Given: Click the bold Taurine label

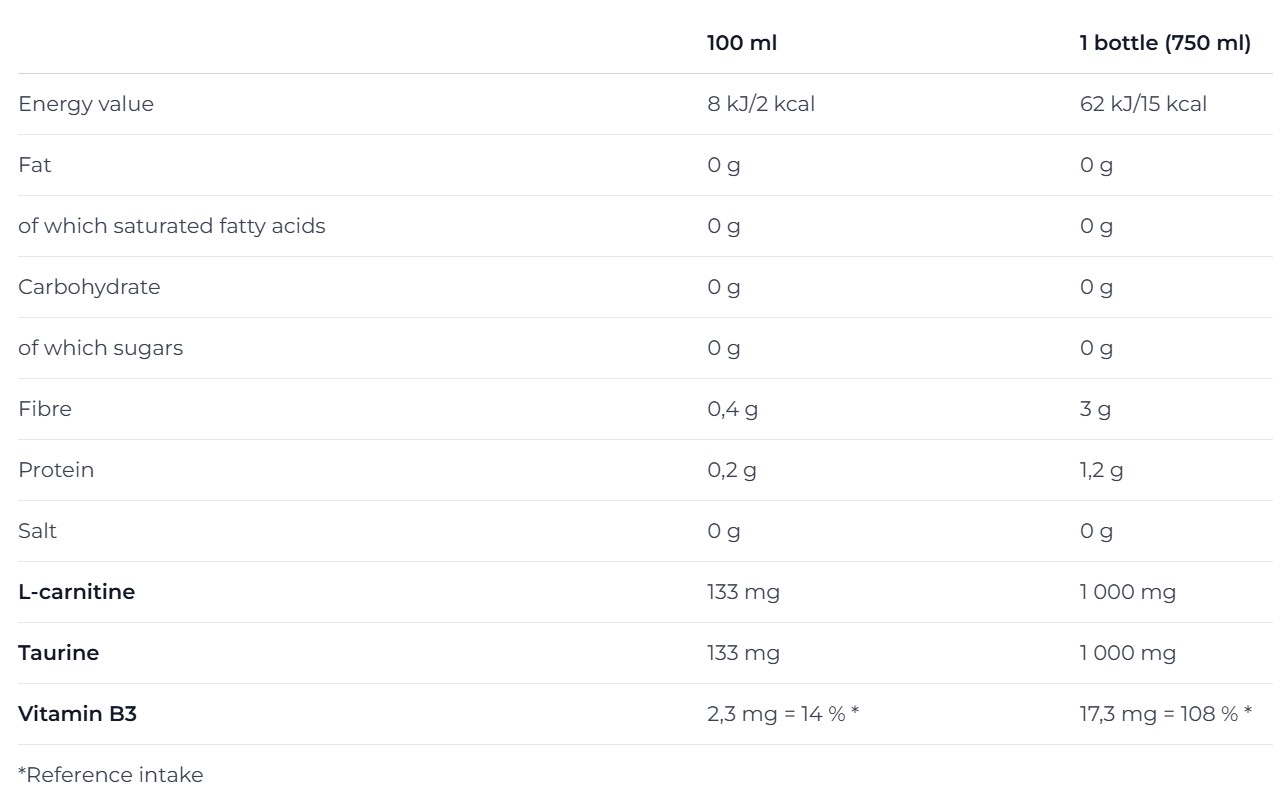Looking at the screenshot, I should pos(59,653).
